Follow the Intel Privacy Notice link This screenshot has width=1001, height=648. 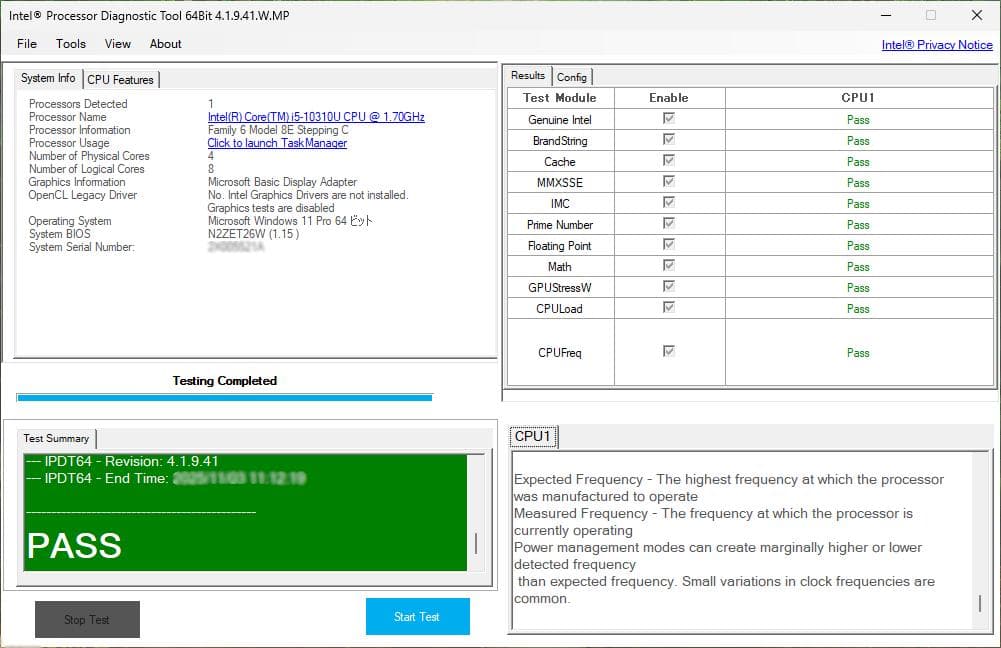[937, 45]
